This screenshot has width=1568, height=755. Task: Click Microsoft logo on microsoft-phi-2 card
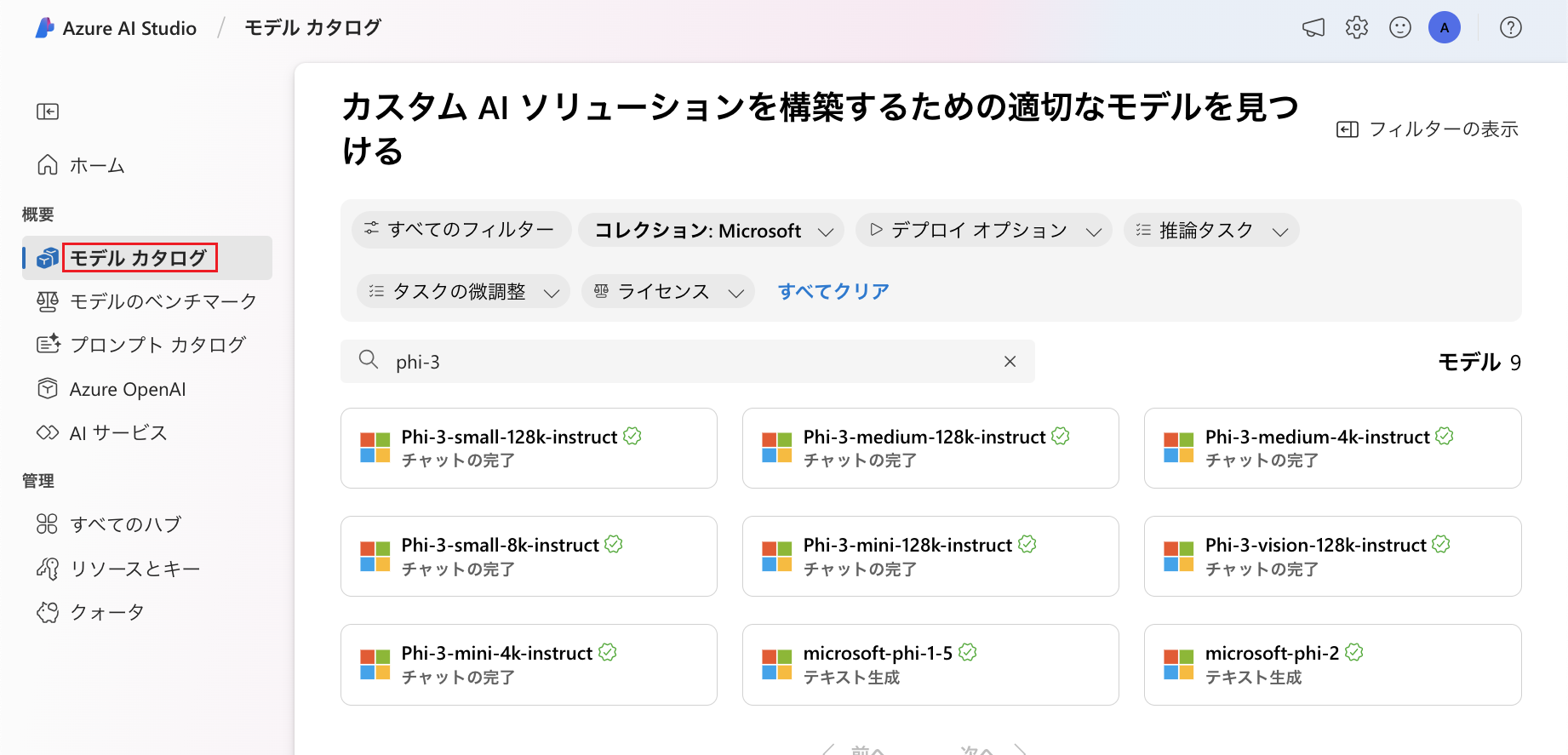(1179, 665)
